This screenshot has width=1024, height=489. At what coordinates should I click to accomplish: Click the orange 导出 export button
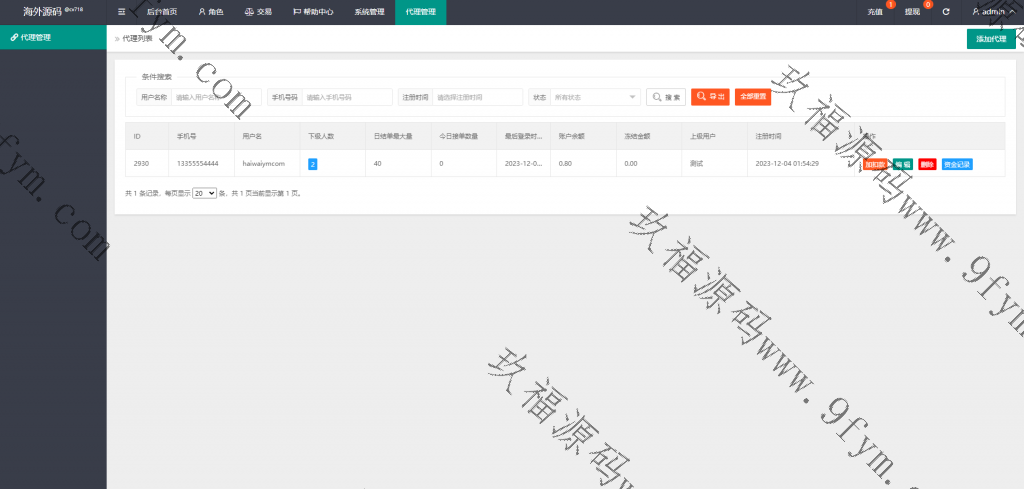click(x=710, y=97)
